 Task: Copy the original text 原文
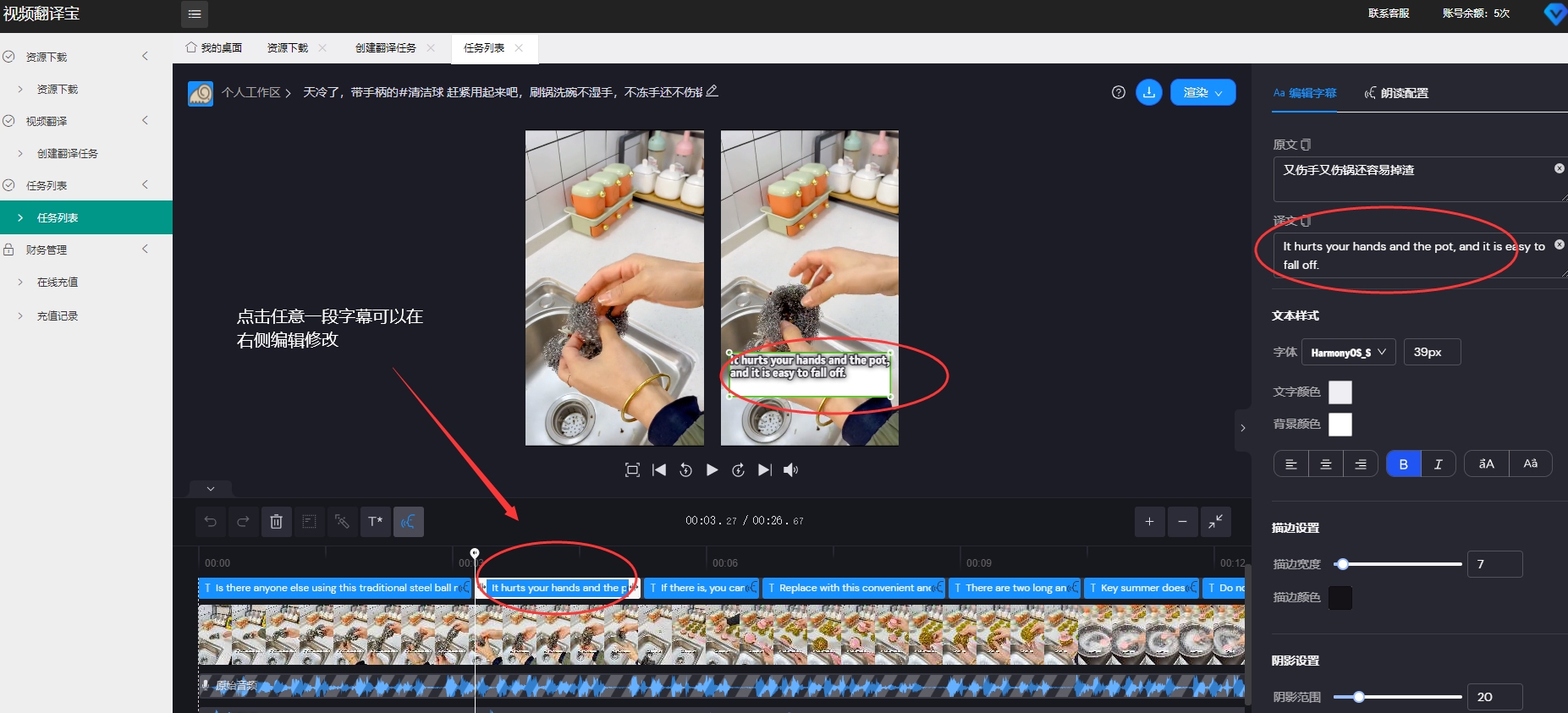coord(1306,145)
